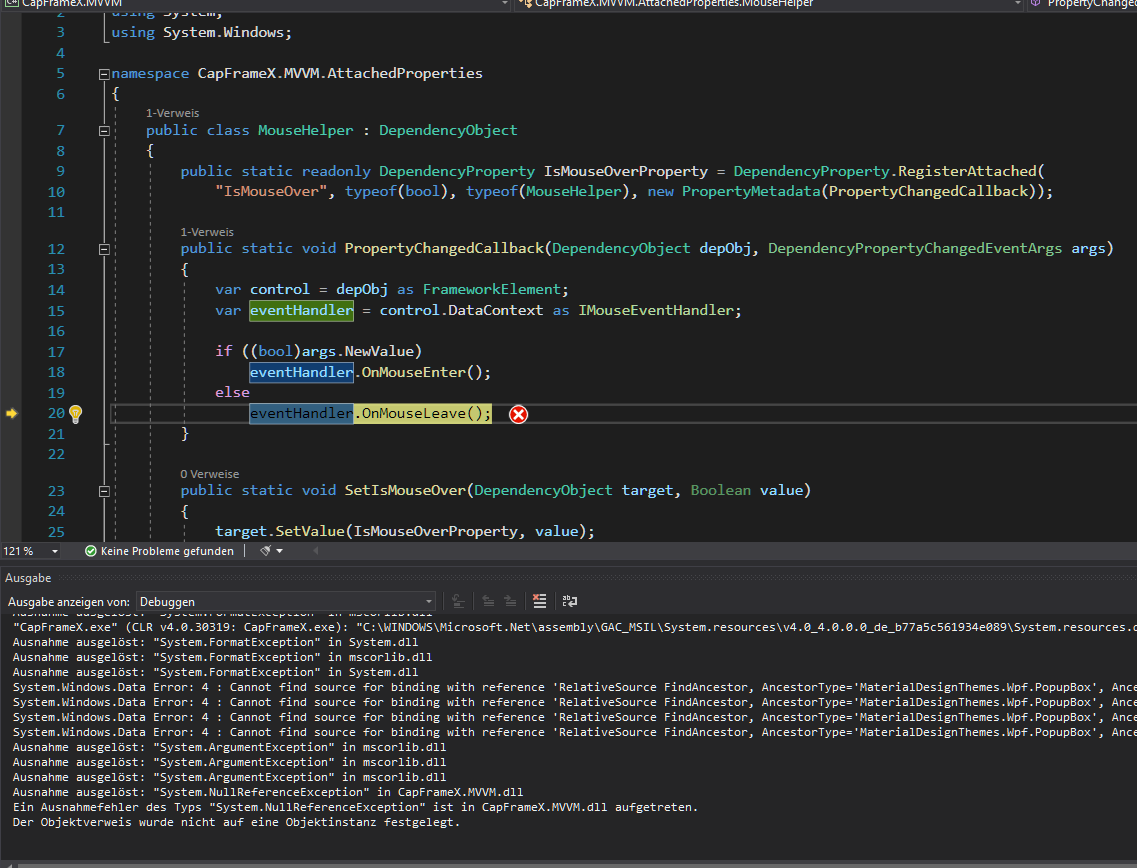Click the red exception error icon

coord(518,414)
